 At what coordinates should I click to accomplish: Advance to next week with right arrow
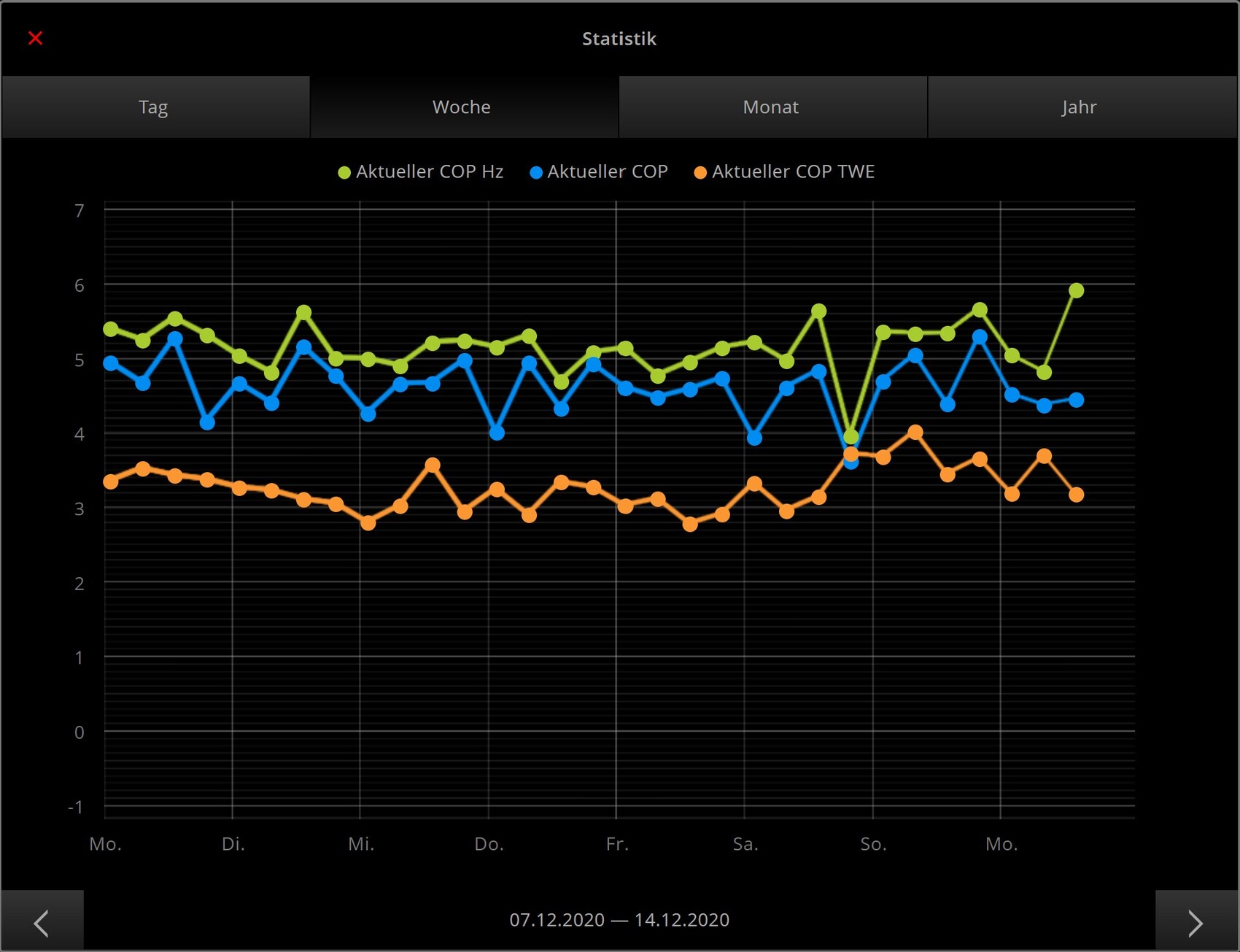point(1196,922)
